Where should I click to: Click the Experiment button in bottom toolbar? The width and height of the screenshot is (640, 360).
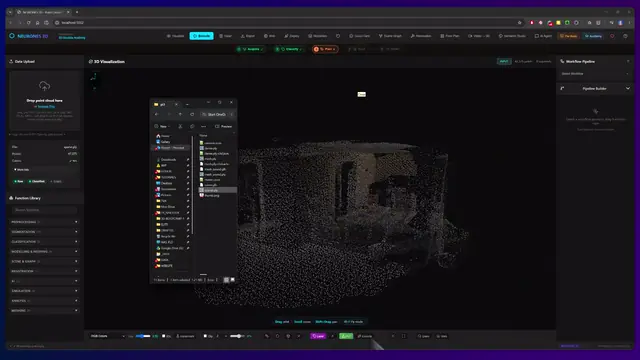click(x=185, y=336)
